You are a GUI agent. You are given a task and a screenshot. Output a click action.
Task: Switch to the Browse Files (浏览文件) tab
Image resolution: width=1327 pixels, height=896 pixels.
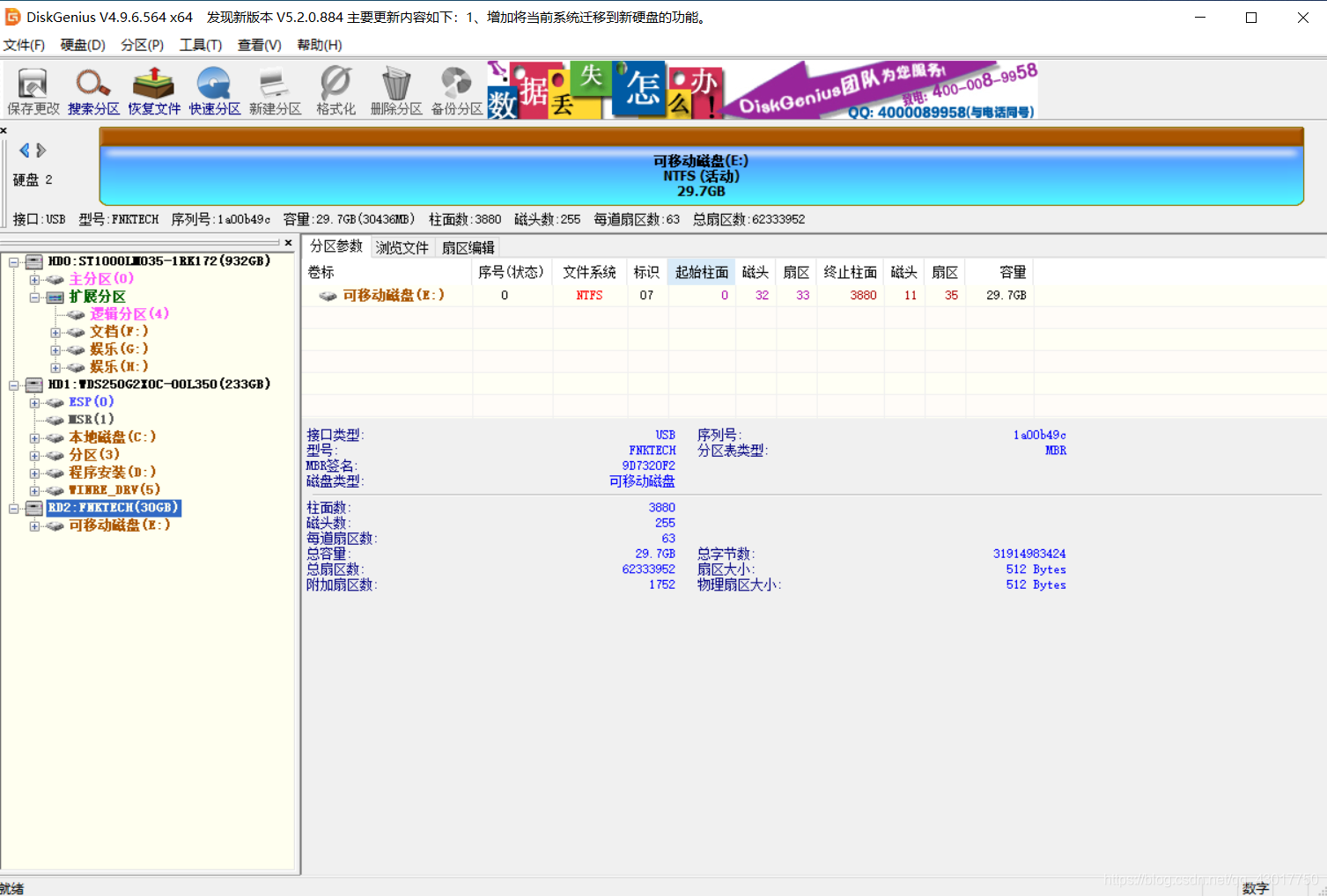tap(402, 248)
